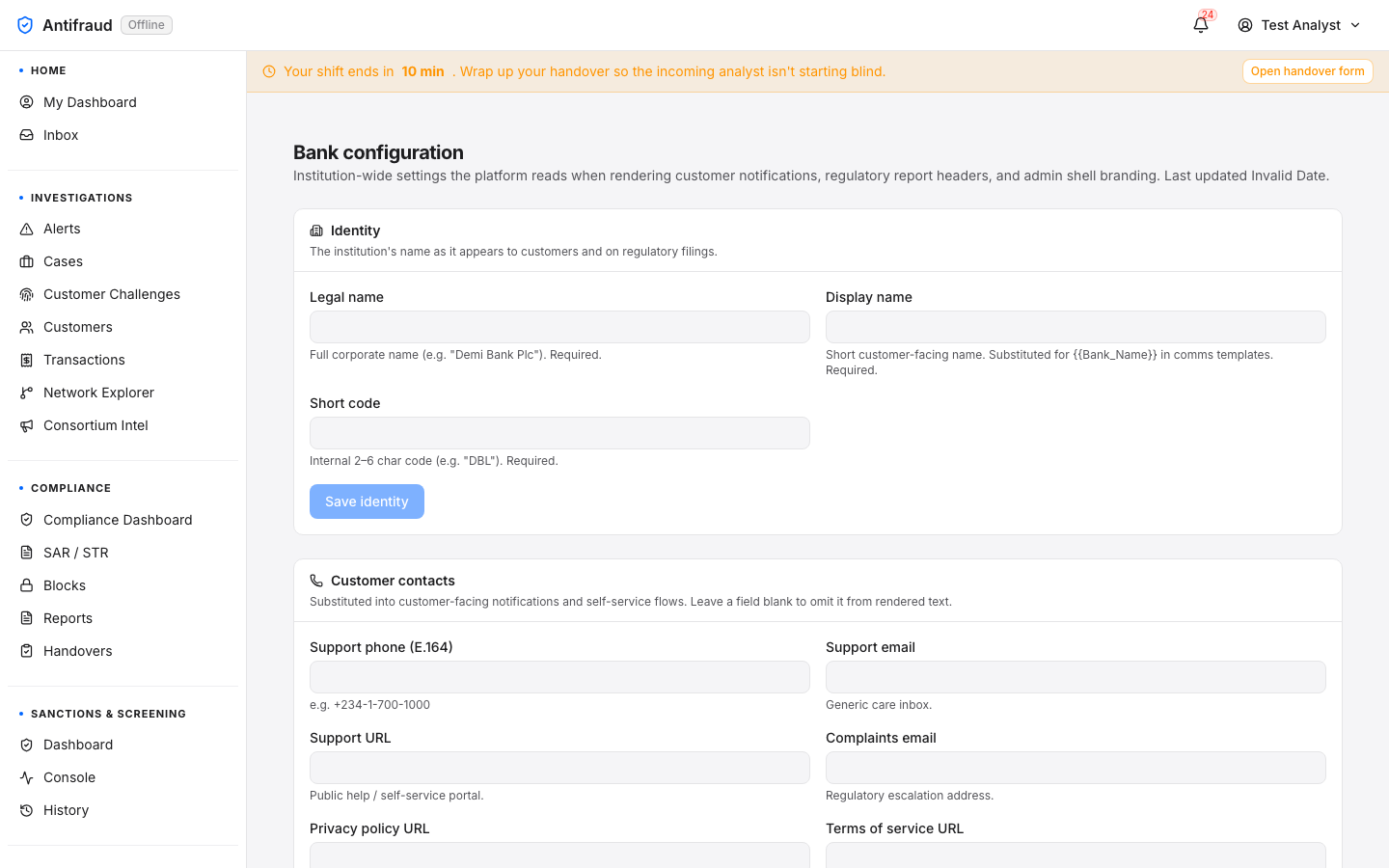The width and height of the screenshot is (1389, 868).
Task: Open Customer Challenges
Action: click(x=123, y=294)
